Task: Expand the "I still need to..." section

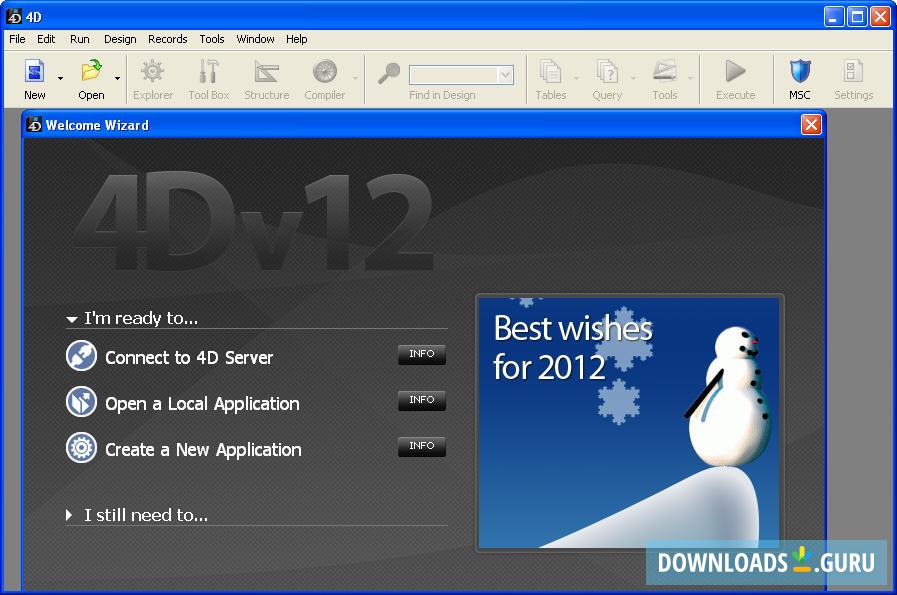Action: [x=69, y=515]
